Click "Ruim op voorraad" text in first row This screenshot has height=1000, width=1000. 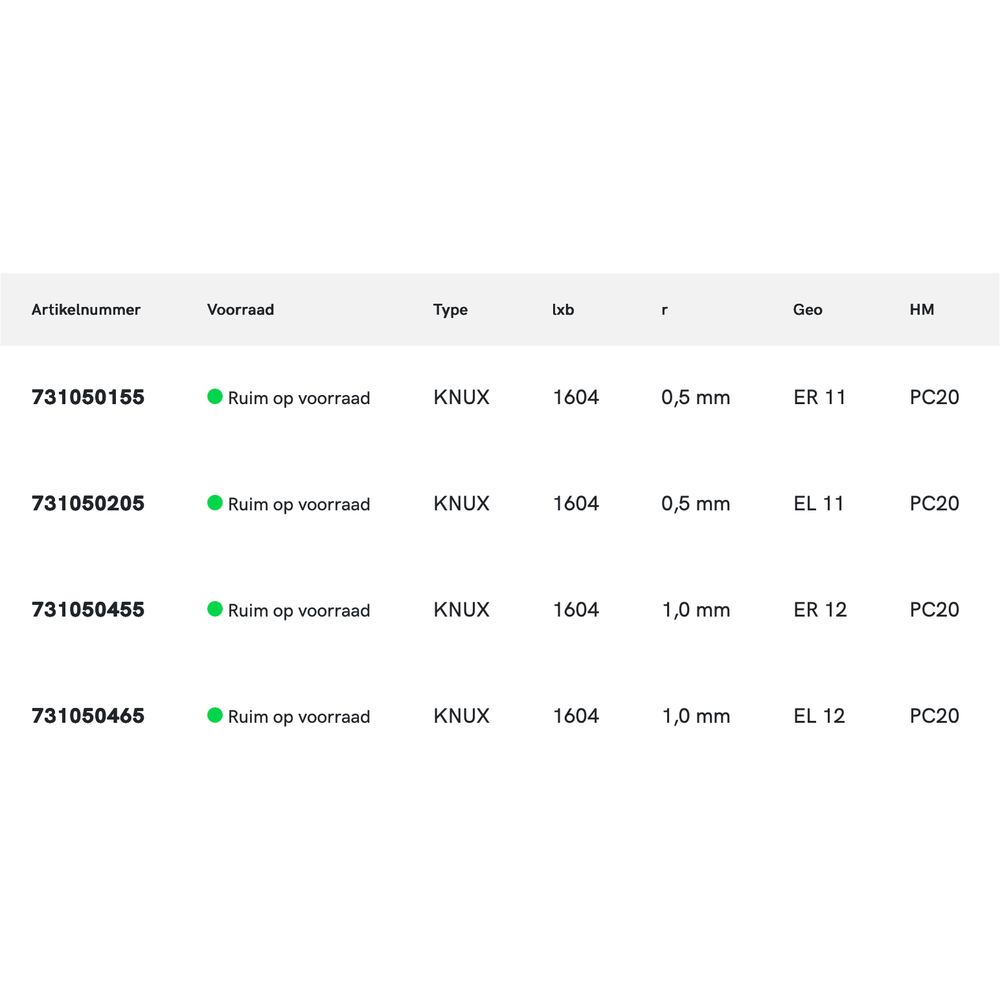click(x=299, y=398)
